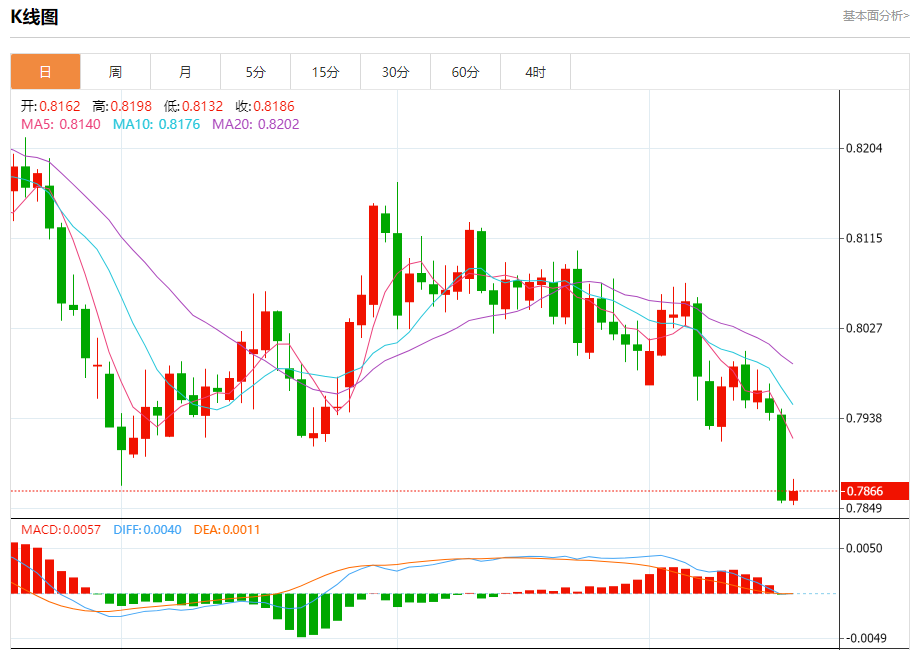This screenshot has height=650, width=915.
Task: Click the MACD:0.0057 indicator label
Action: point(61,530)
